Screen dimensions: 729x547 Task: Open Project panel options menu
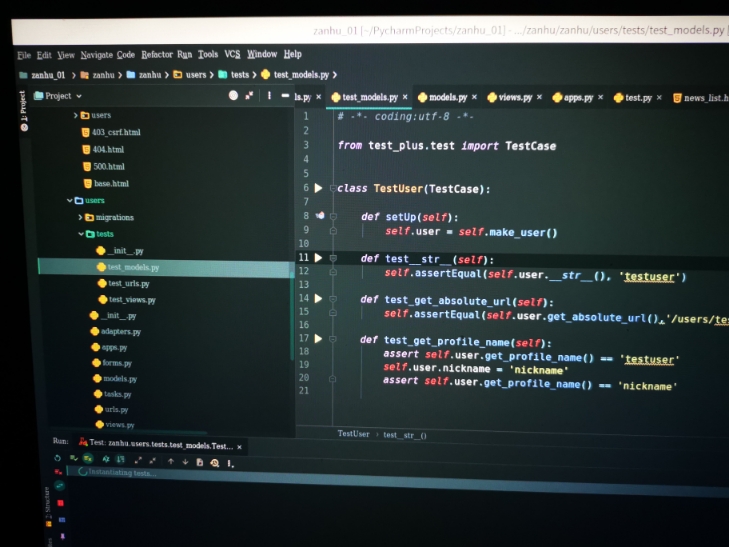point(269,96)
